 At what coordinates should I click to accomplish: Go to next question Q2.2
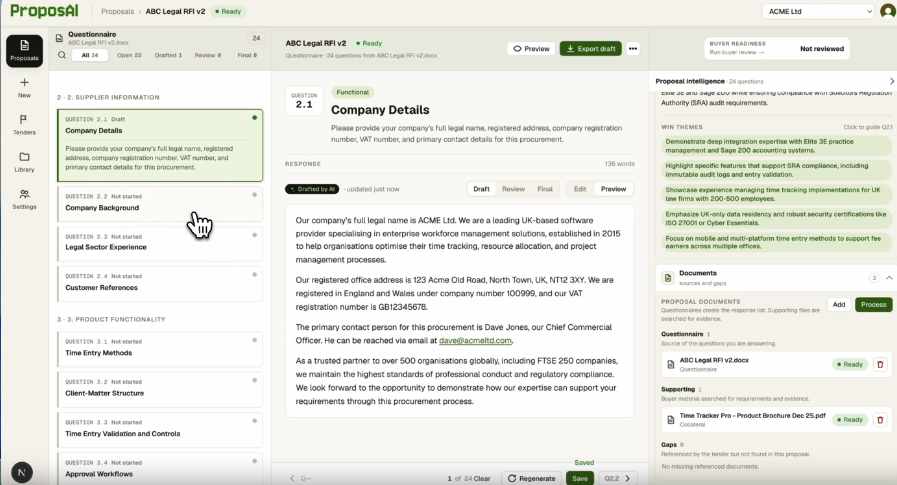[x=618, y=478]
